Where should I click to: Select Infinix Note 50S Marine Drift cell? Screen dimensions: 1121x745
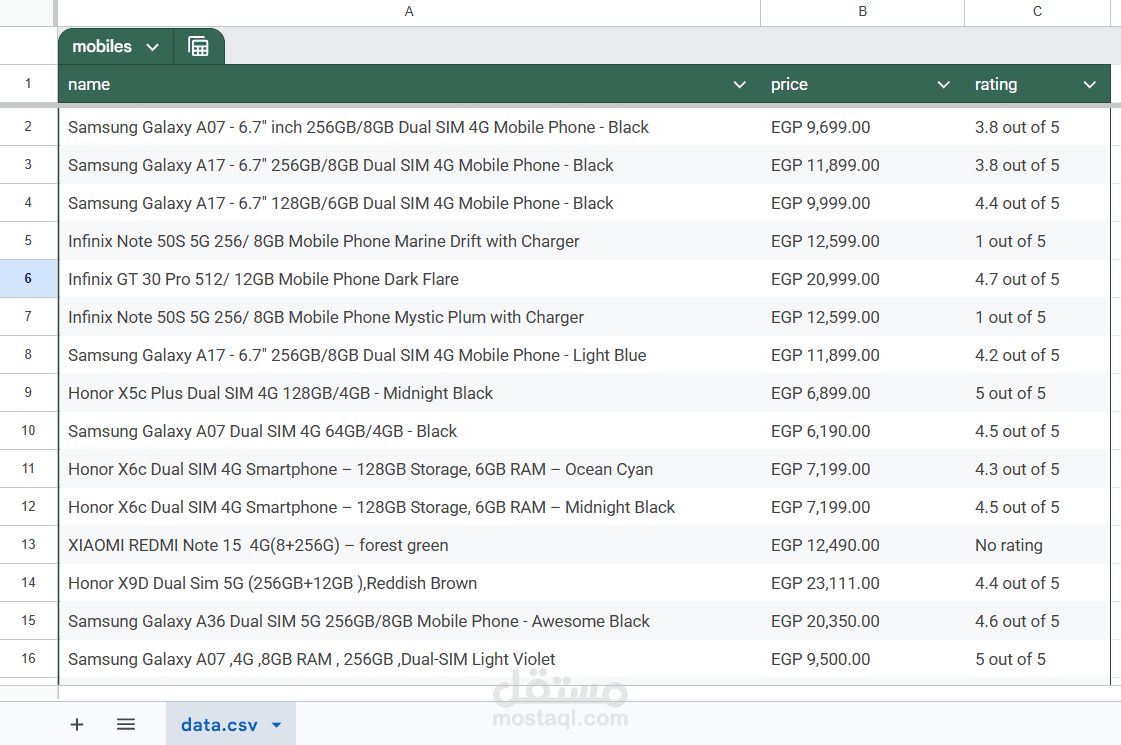[409, 240]
